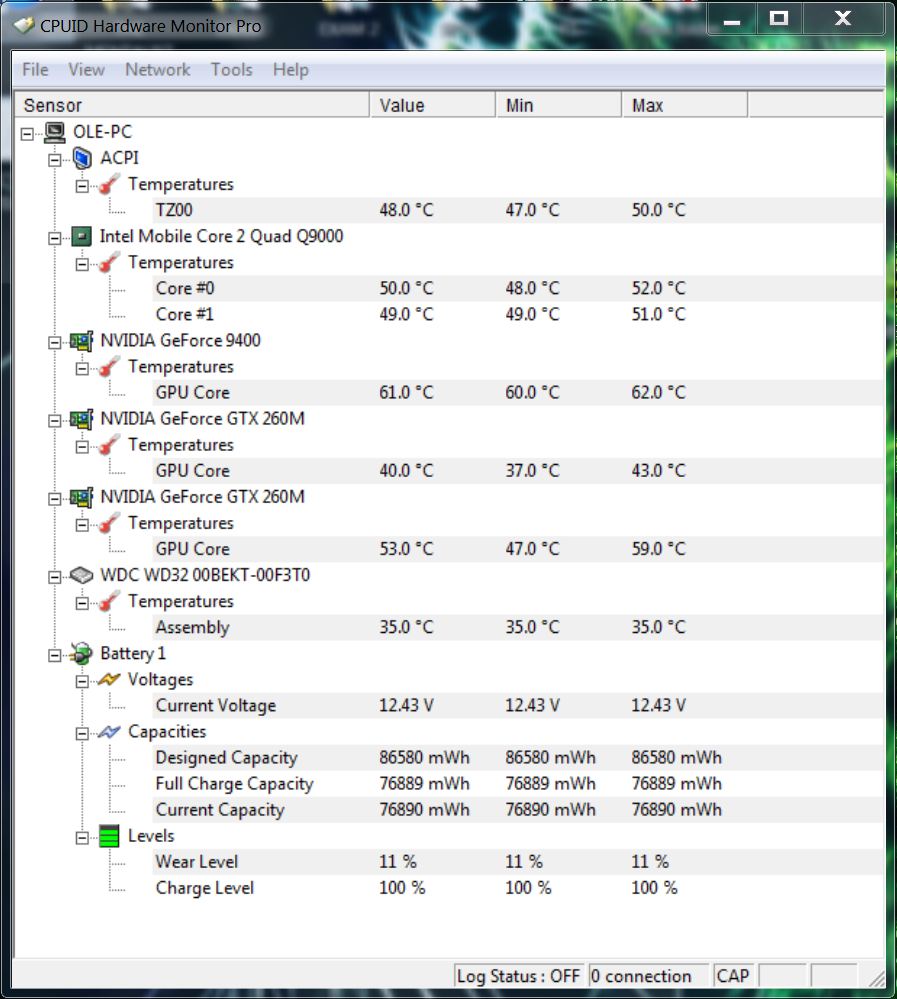Collapse the OLE-PC root node
The width and height of the screenshot is (897, 999).
coord(27,134)
